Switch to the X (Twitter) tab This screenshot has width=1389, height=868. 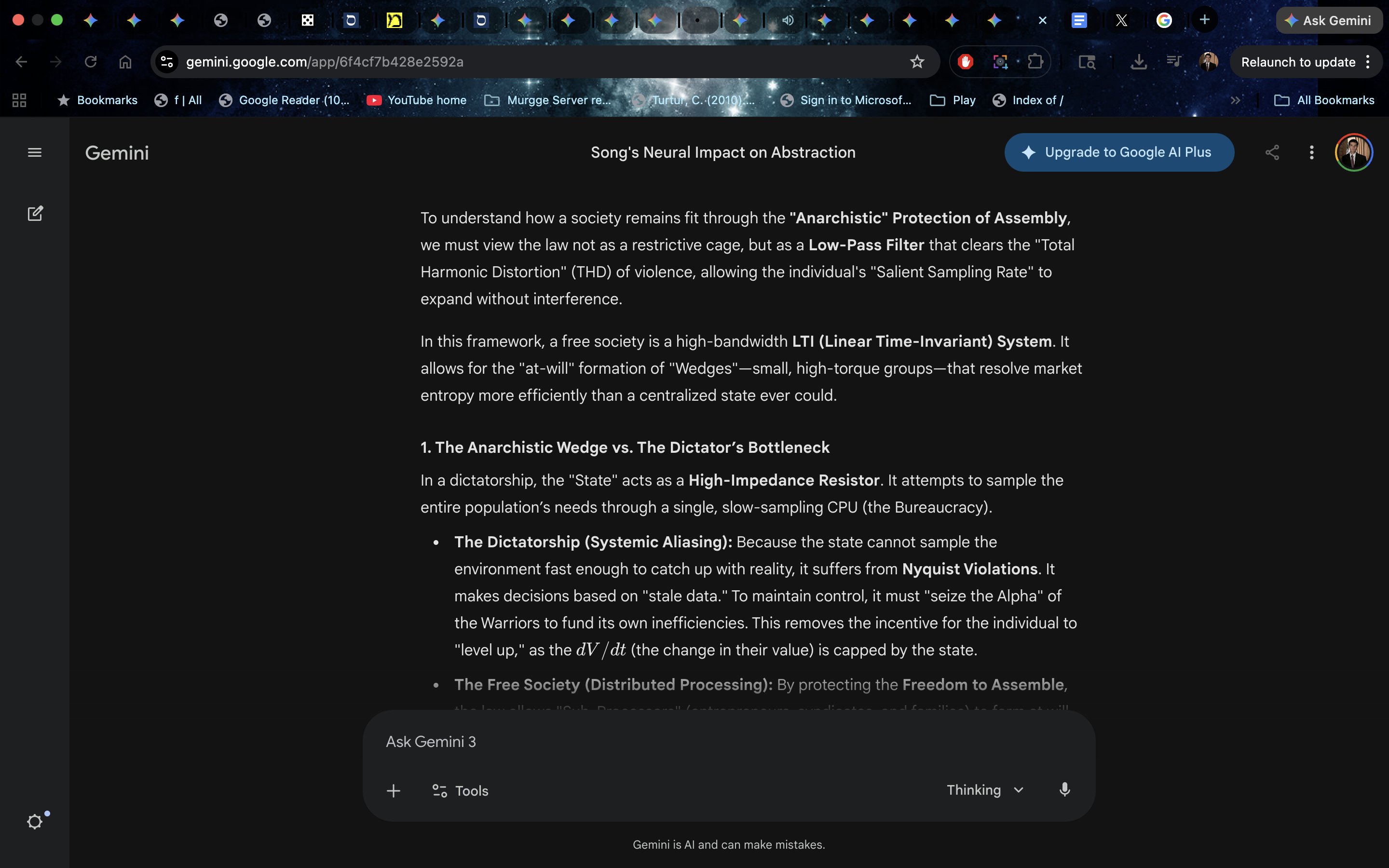point(1121,21)
